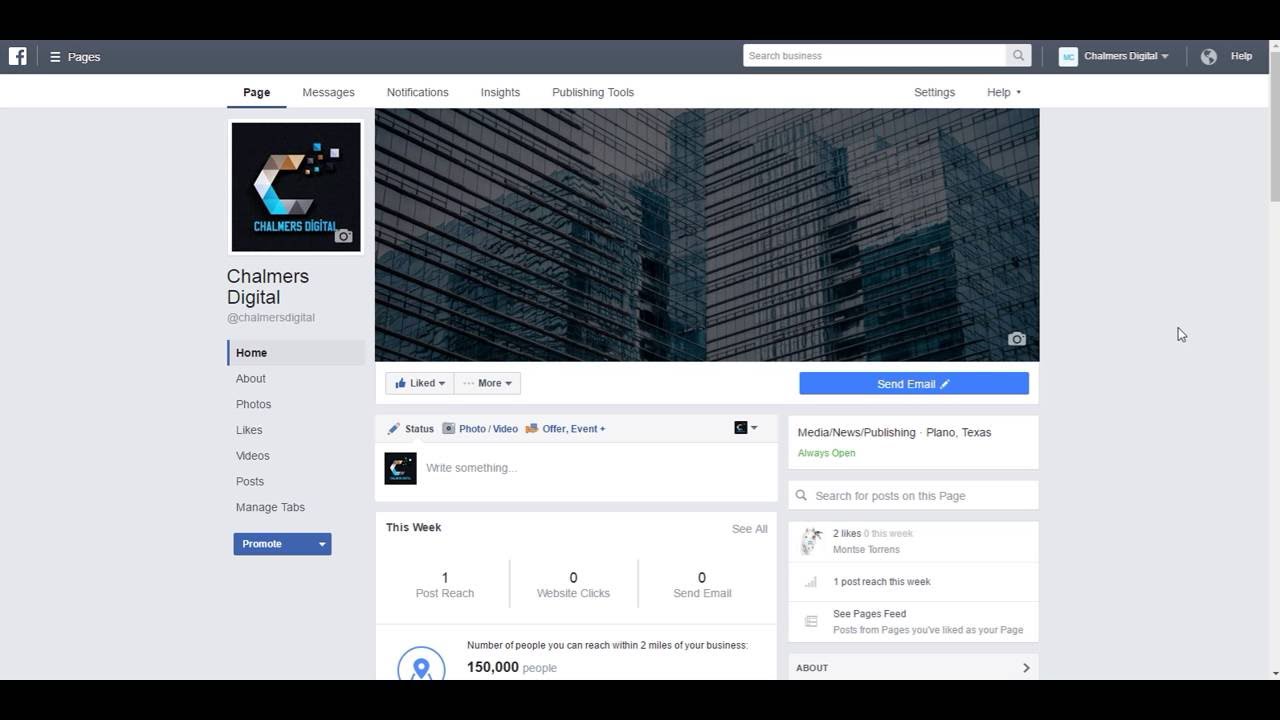Image resolution: width=1280 pixels, height=720 pixels.
Task: Open the Promote dropdown arrow
Action: coord(322,544)
